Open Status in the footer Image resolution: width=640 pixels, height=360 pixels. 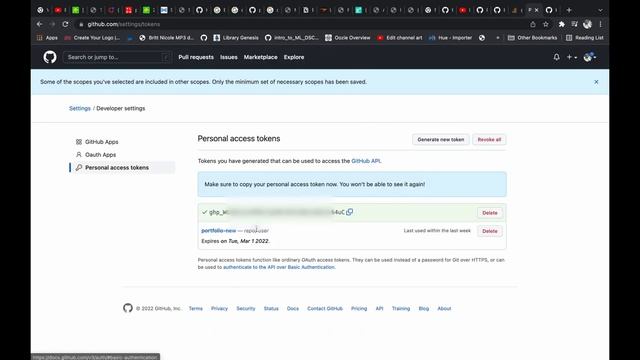click(x=271, y=309)
